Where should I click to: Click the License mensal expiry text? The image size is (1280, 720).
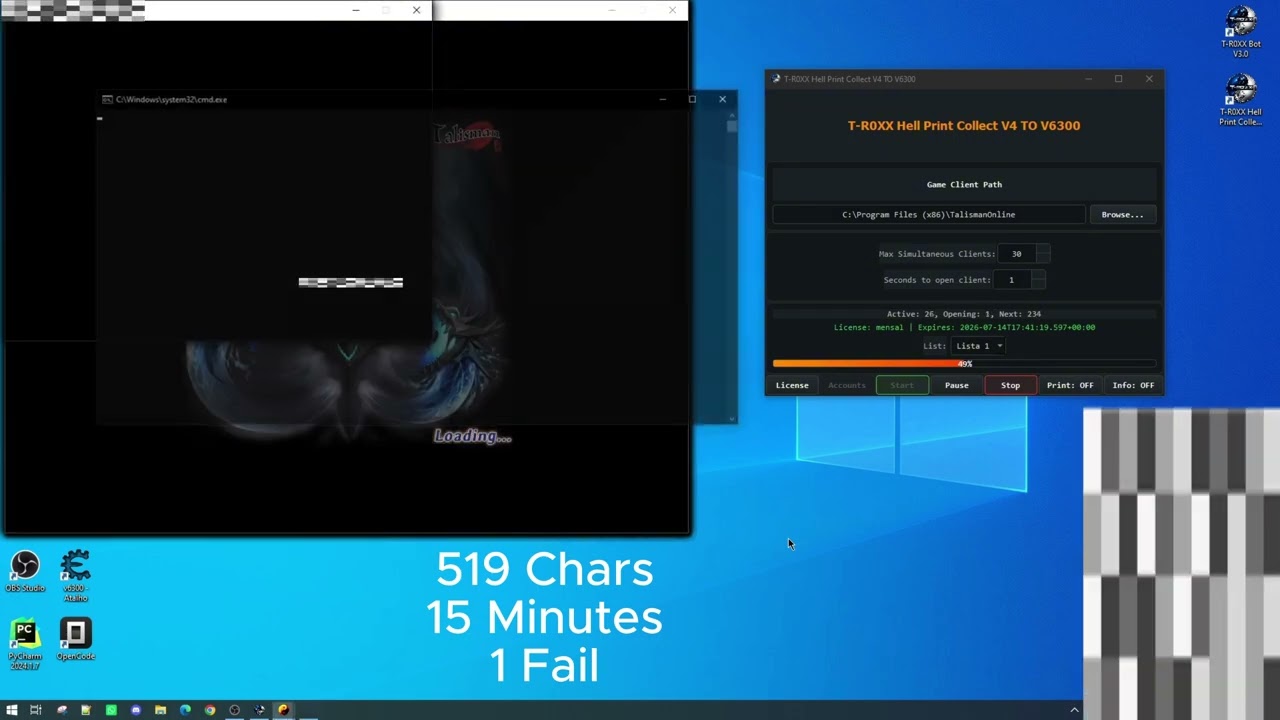(x=964, y=327)
